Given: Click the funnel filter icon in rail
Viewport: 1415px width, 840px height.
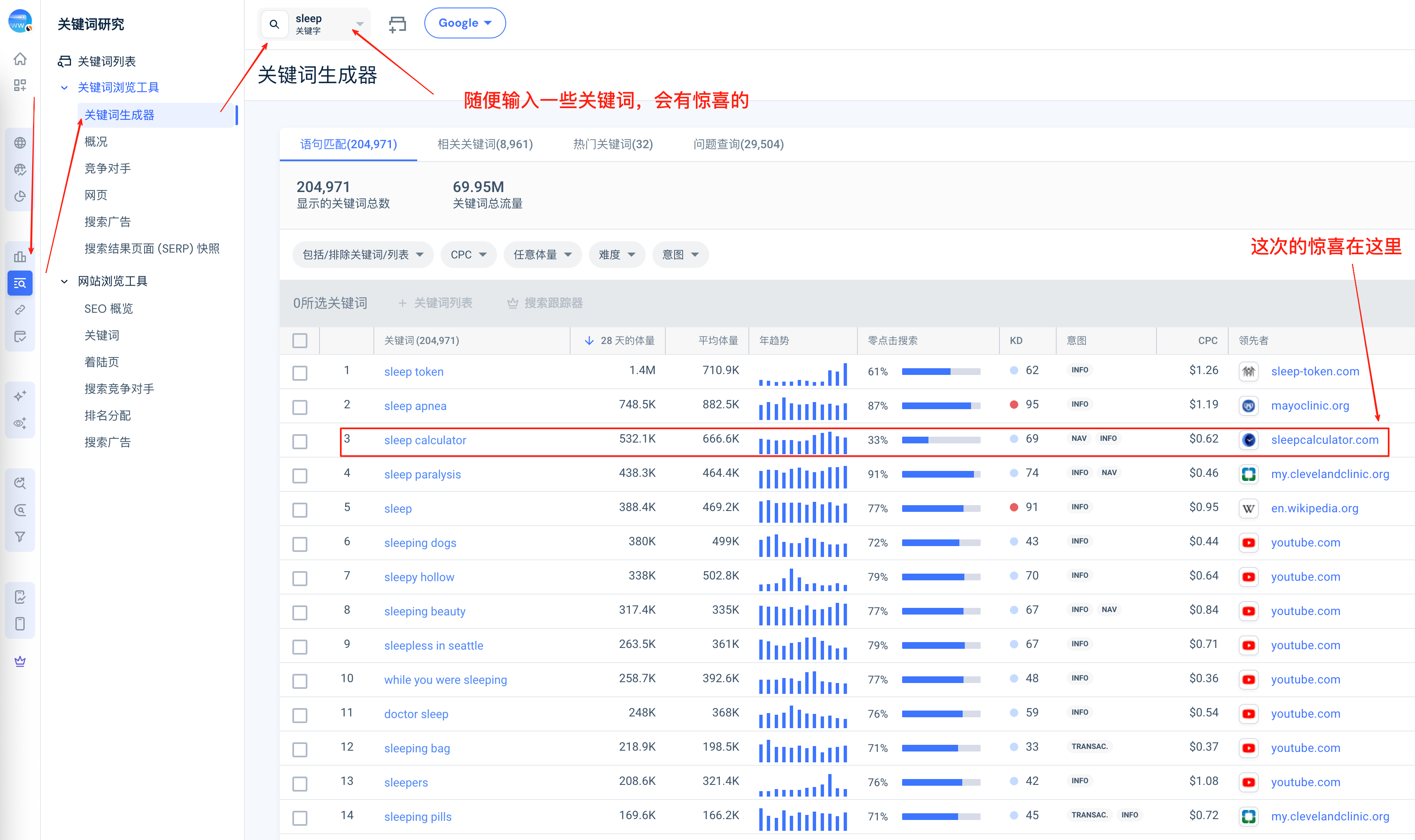Looking at the screenshot, I should 20,536.
